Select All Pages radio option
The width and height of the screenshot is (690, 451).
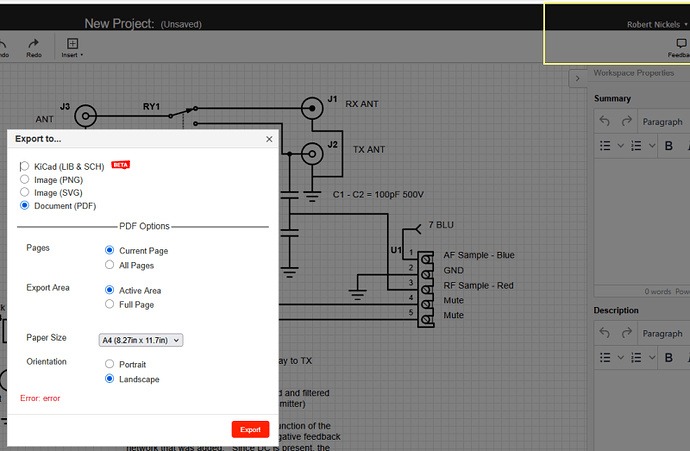[110, 264]
